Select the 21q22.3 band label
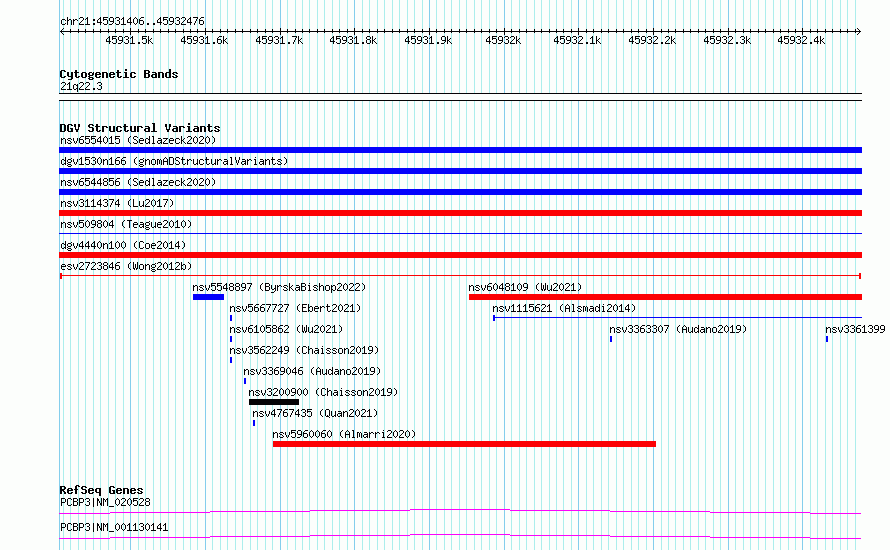This screenshot has width=890, height=550. pyautogui.click(x=81, y=86)
